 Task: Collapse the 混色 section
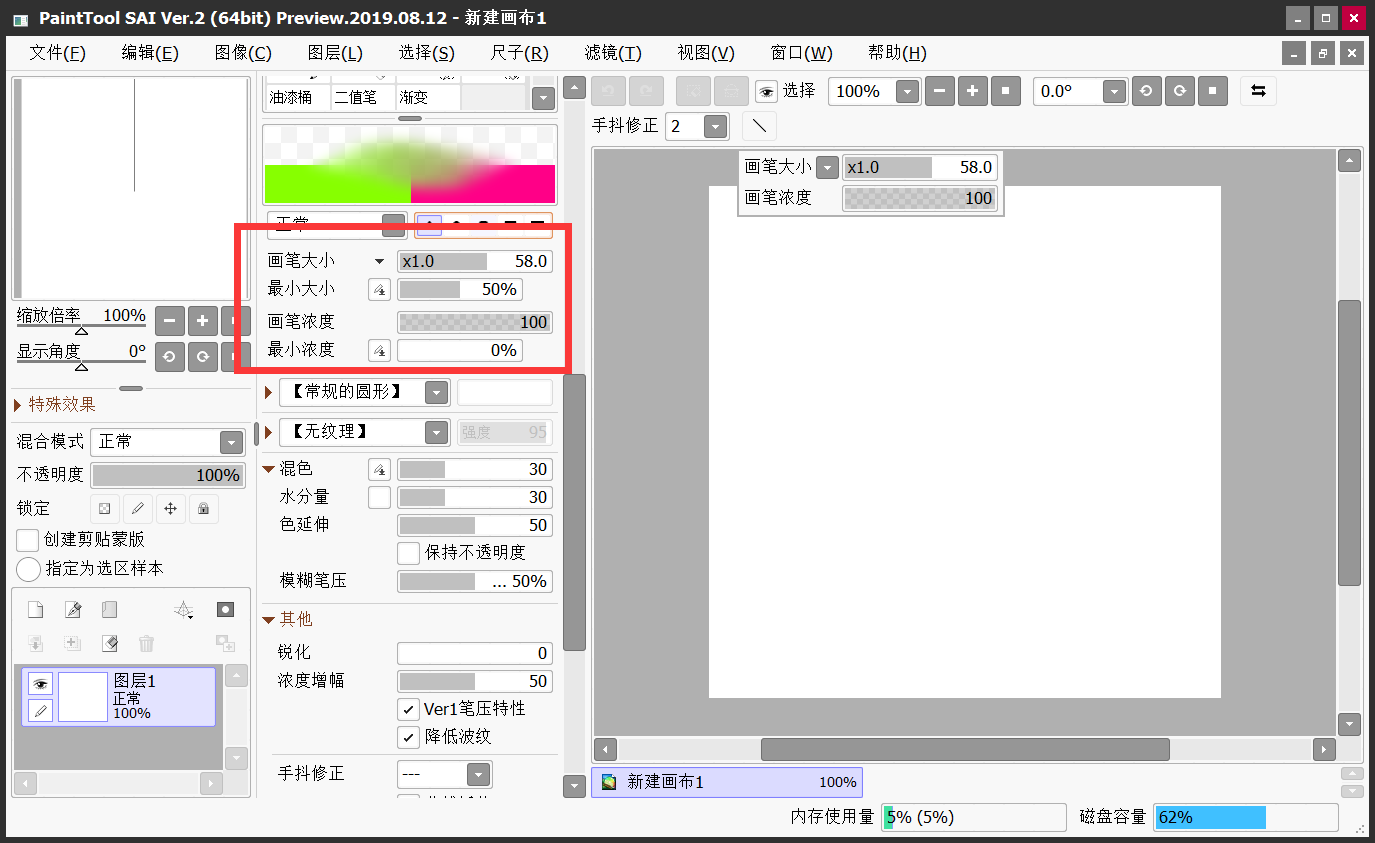coord(268,469)
